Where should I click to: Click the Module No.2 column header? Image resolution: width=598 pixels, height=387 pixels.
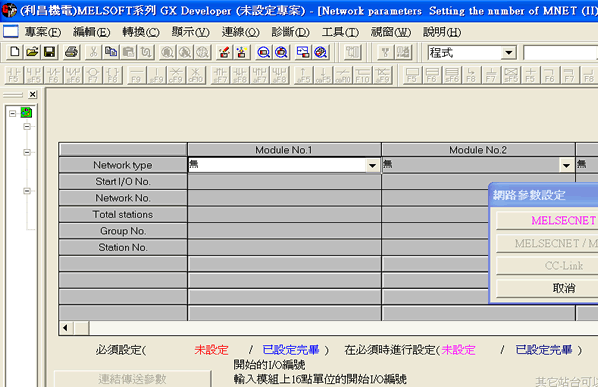click(479, 150)
